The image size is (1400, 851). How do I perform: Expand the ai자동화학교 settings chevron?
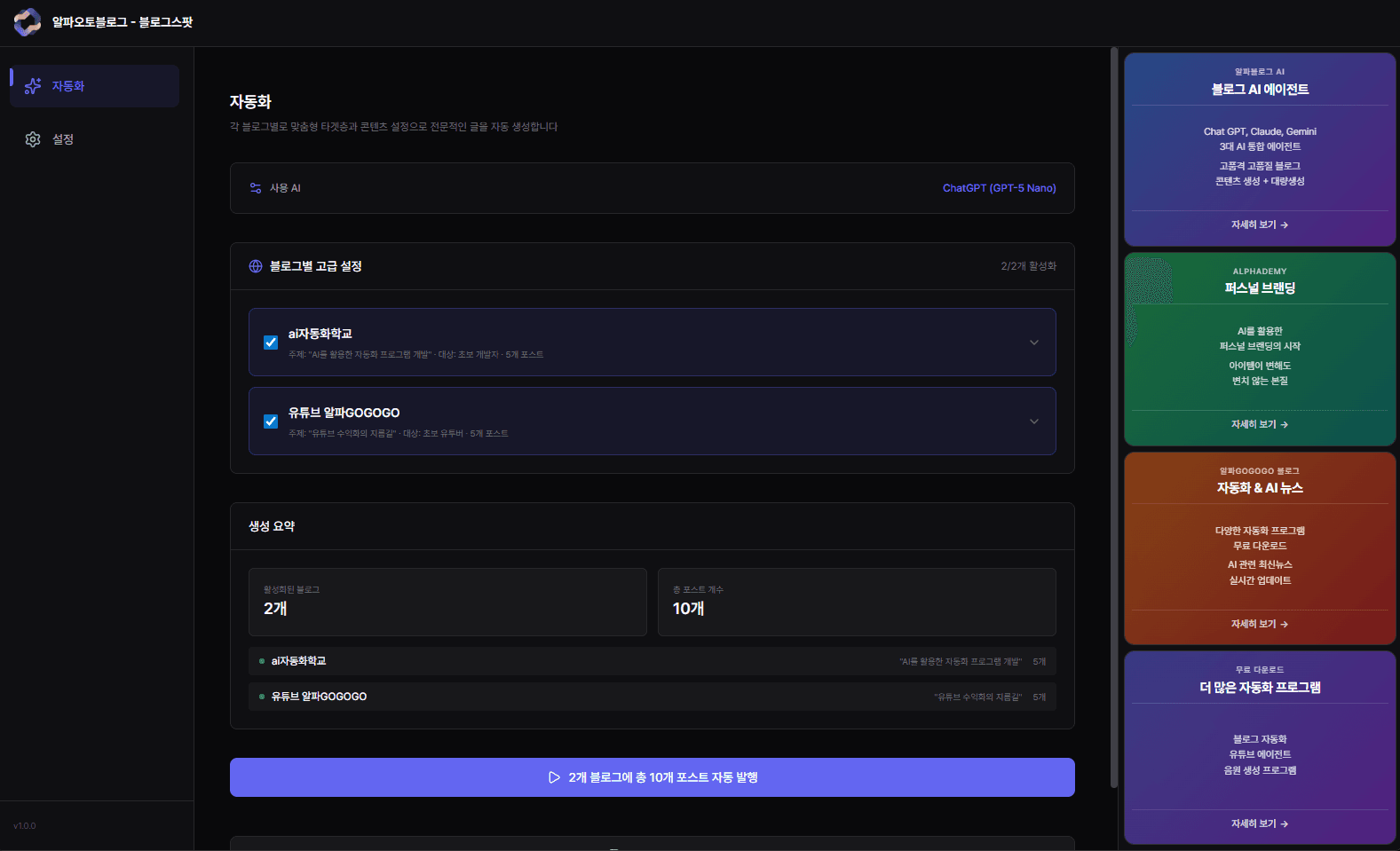pos(1033,343)
